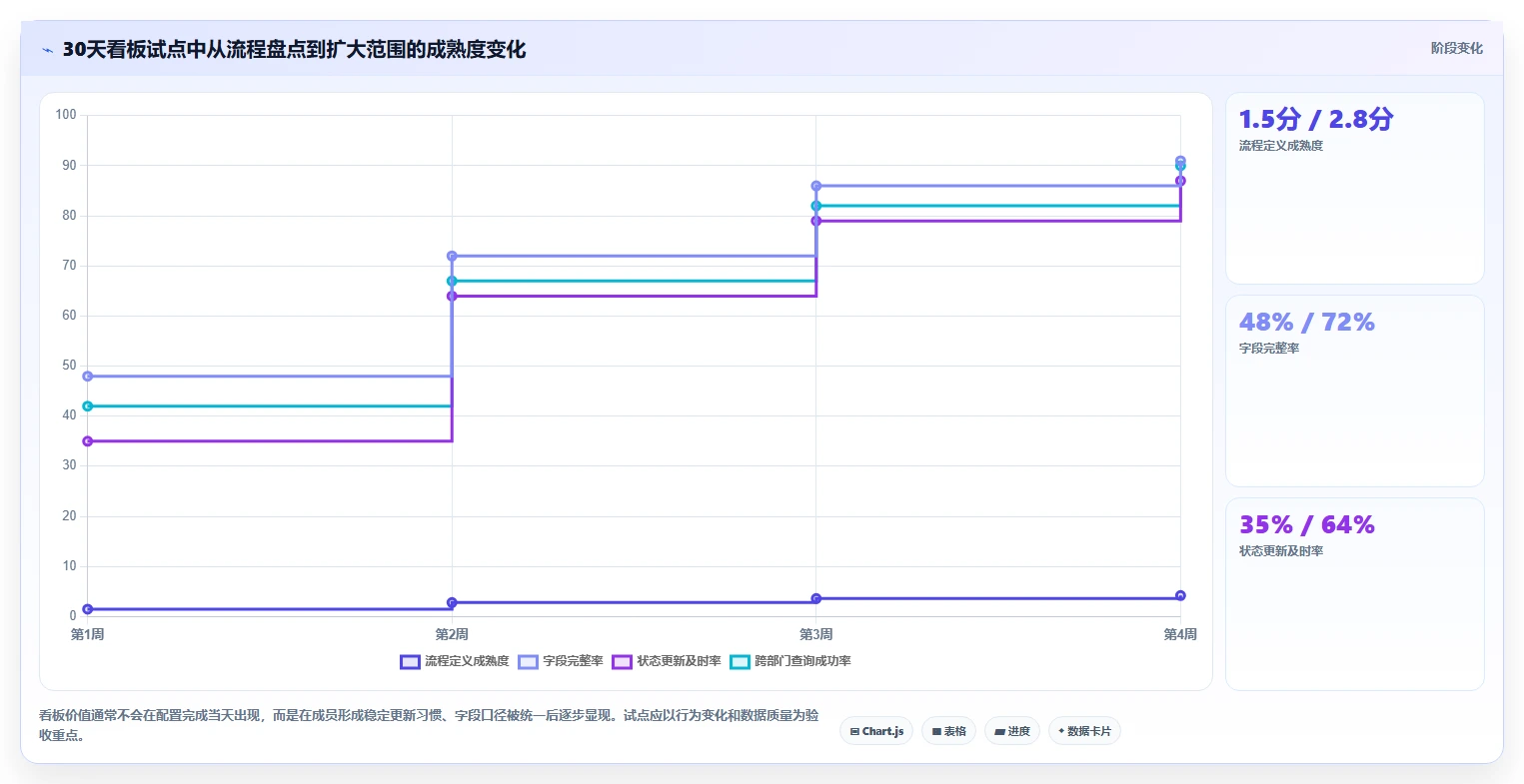Click the 数据卡片 tag label
1524x784 pixels.
[x=1089, y=732]
